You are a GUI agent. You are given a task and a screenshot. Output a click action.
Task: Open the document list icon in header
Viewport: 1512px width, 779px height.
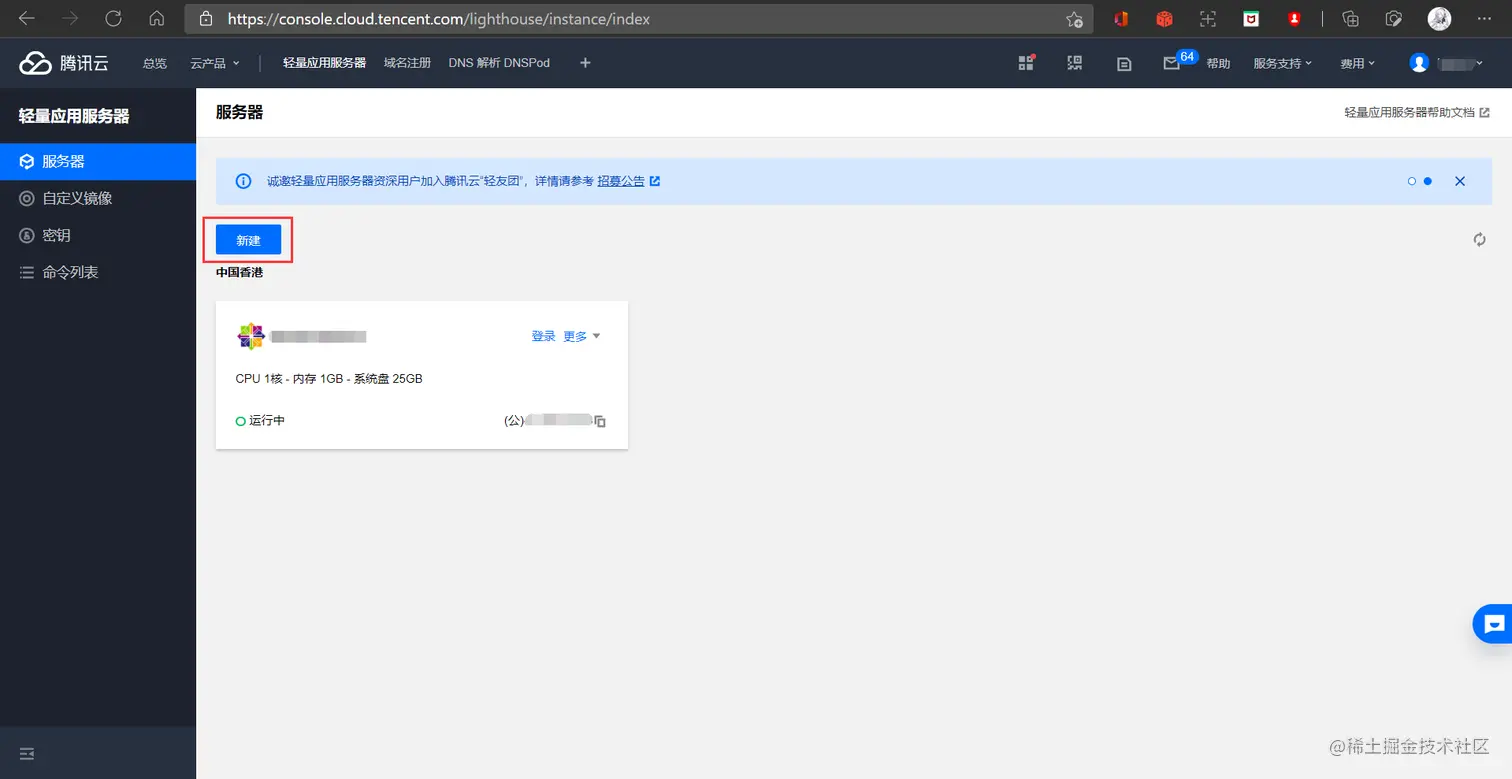pyautogui.click(x=1124, y=63)
